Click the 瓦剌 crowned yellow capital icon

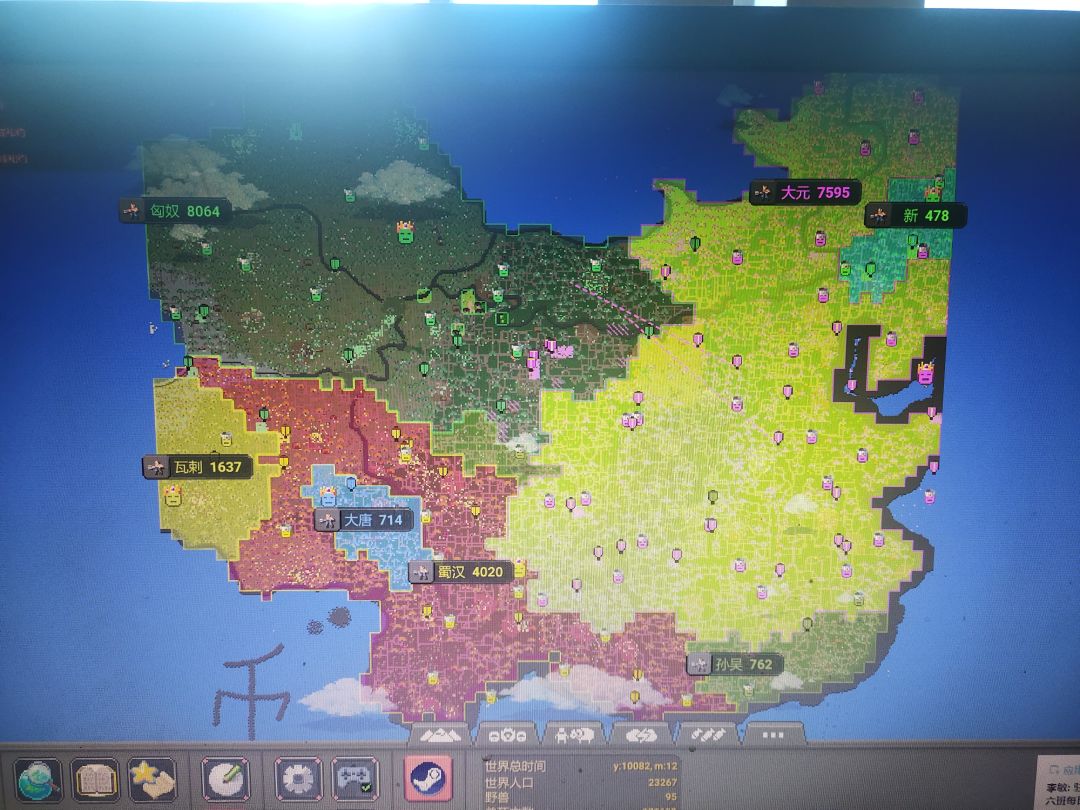click(172, 495)
